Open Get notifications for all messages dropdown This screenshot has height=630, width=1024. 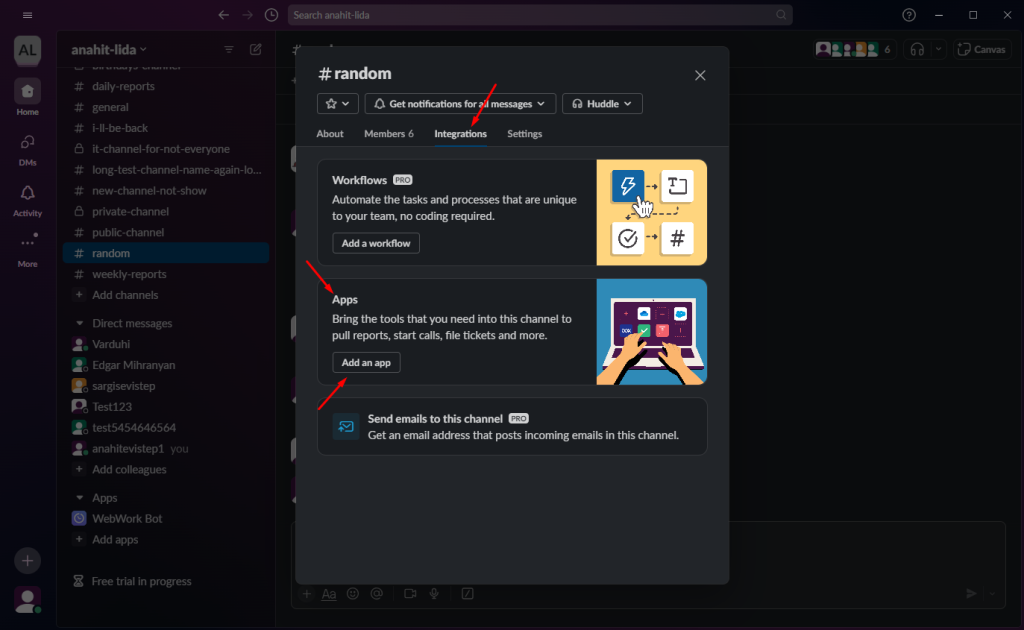pyautogui.click(x=460, y=104)
